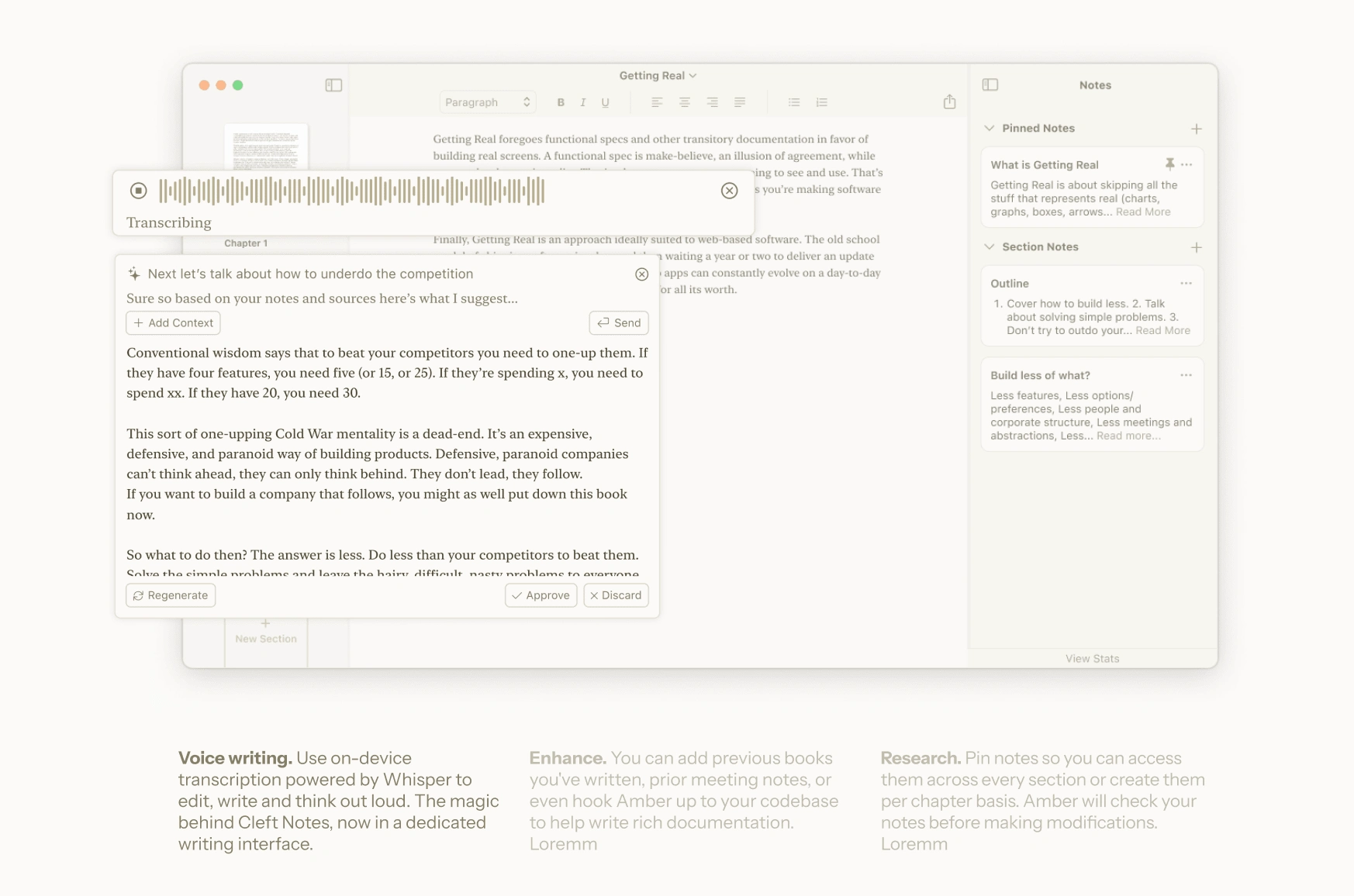Close the AI suggestion prompt

click(641, 274)
